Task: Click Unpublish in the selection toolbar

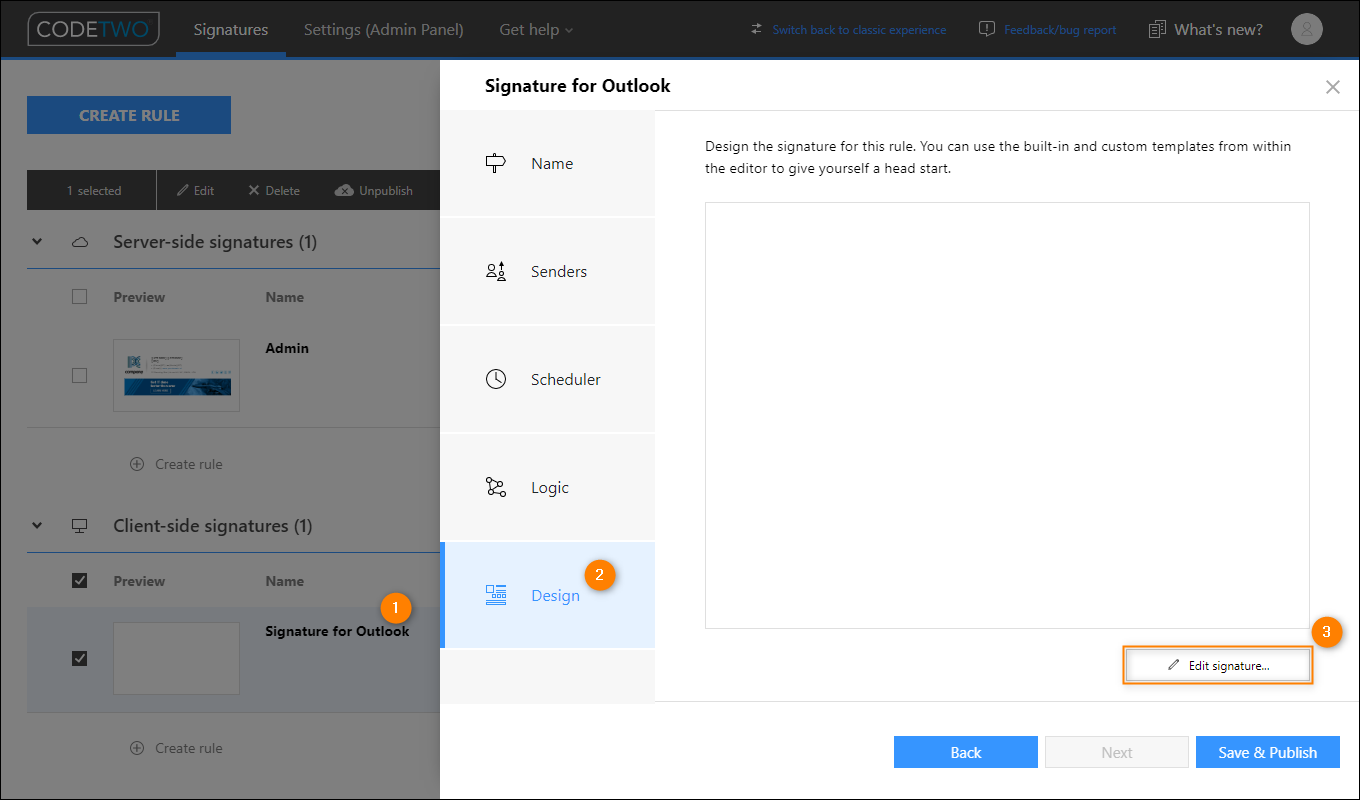Action: pyautogui.click(x=374, y=190)
